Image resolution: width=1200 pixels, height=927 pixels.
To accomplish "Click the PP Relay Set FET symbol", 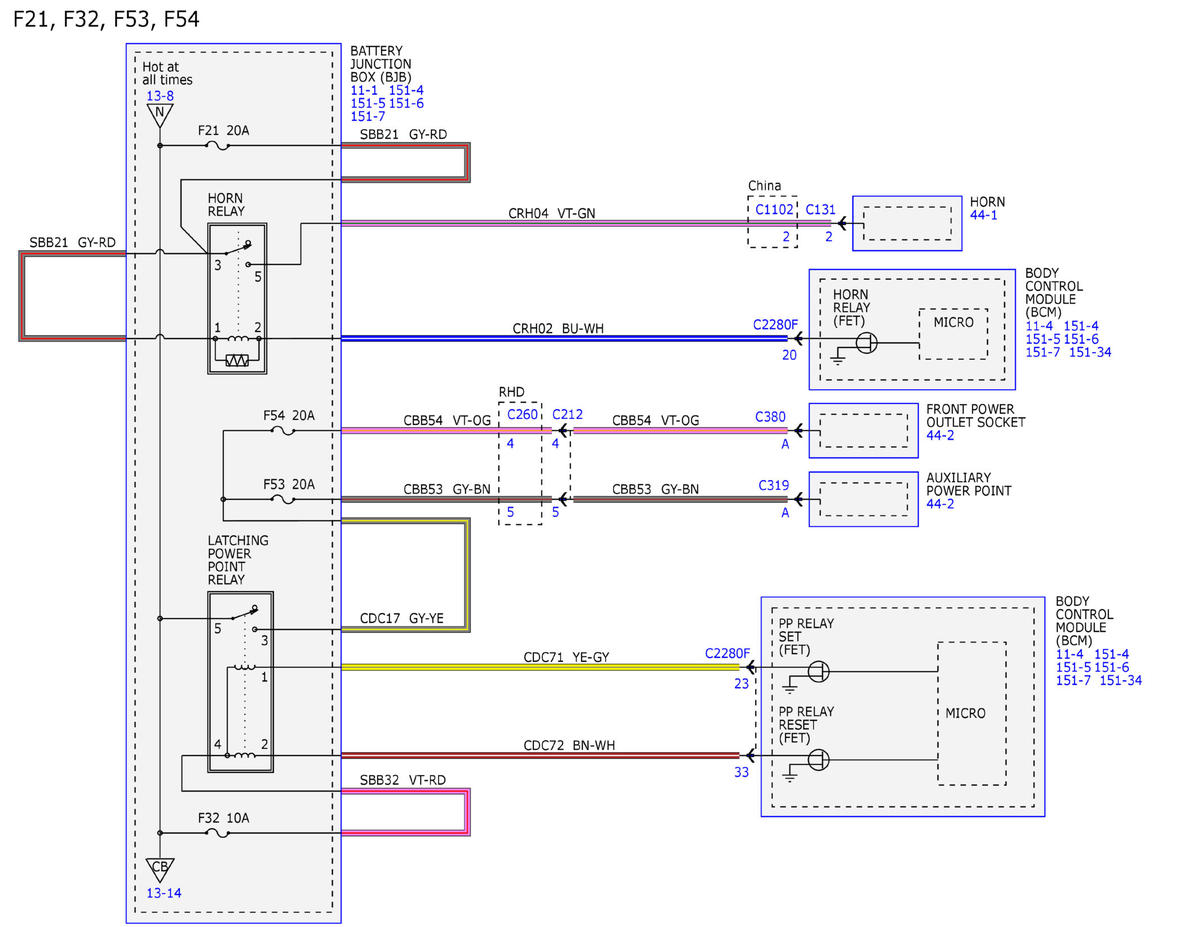I will pyautogui.click(x=819, y=671).
